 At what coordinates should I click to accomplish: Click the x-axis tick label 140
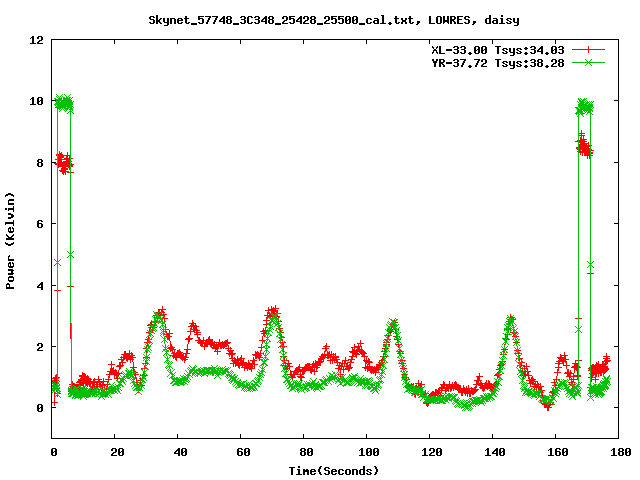click(495, 452)
